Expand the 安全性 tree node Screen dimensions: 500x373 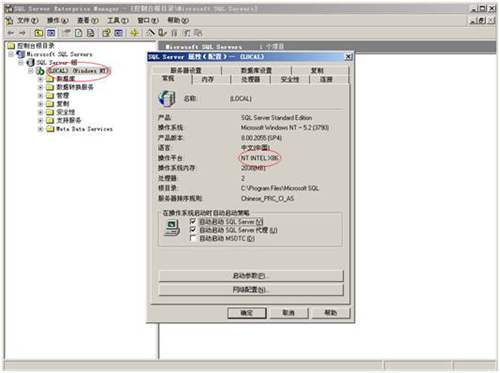pos(40,112)
